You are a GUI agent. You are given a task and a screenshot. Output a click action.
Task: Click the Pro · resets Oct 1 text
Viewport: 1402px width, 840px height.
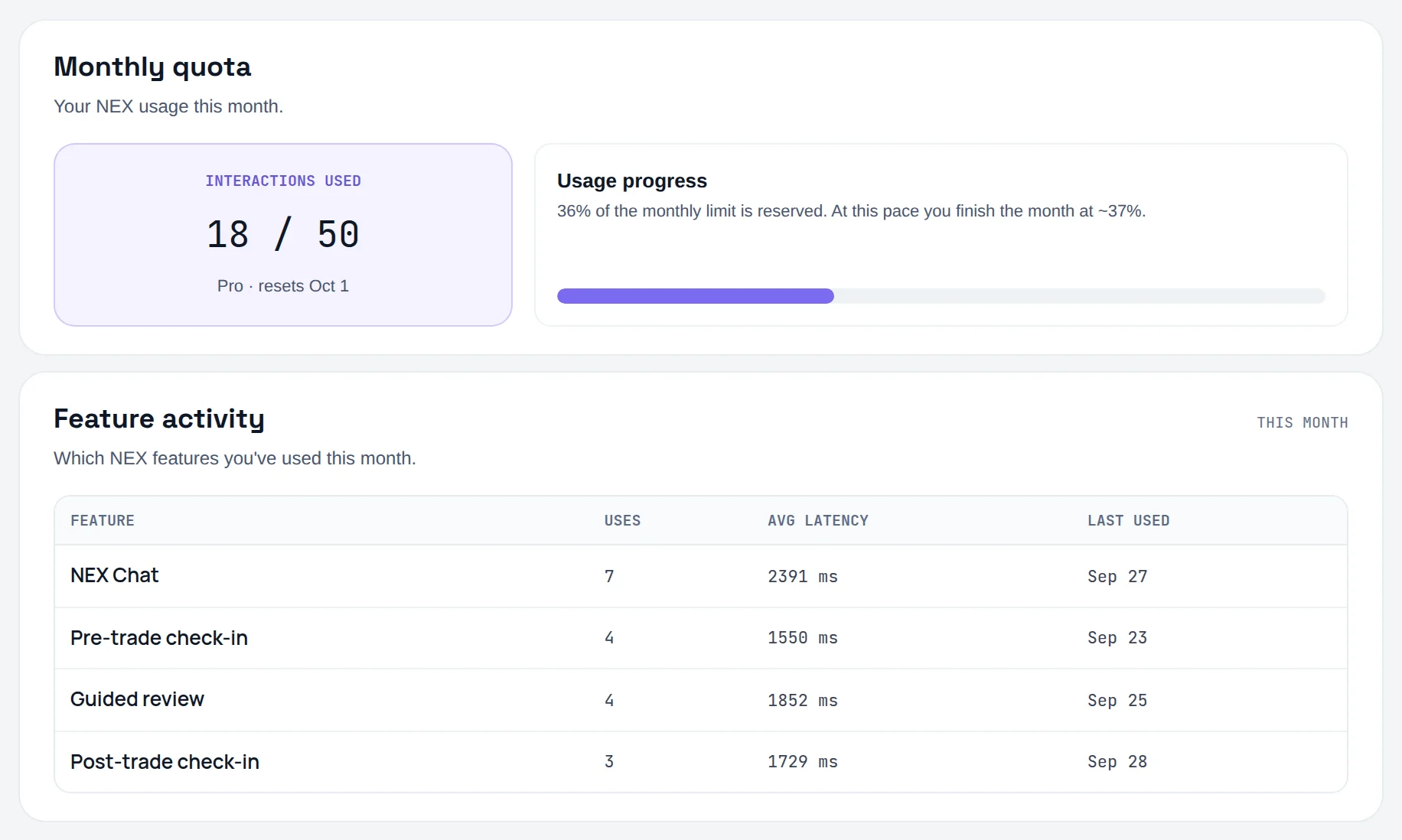[283, 286]
